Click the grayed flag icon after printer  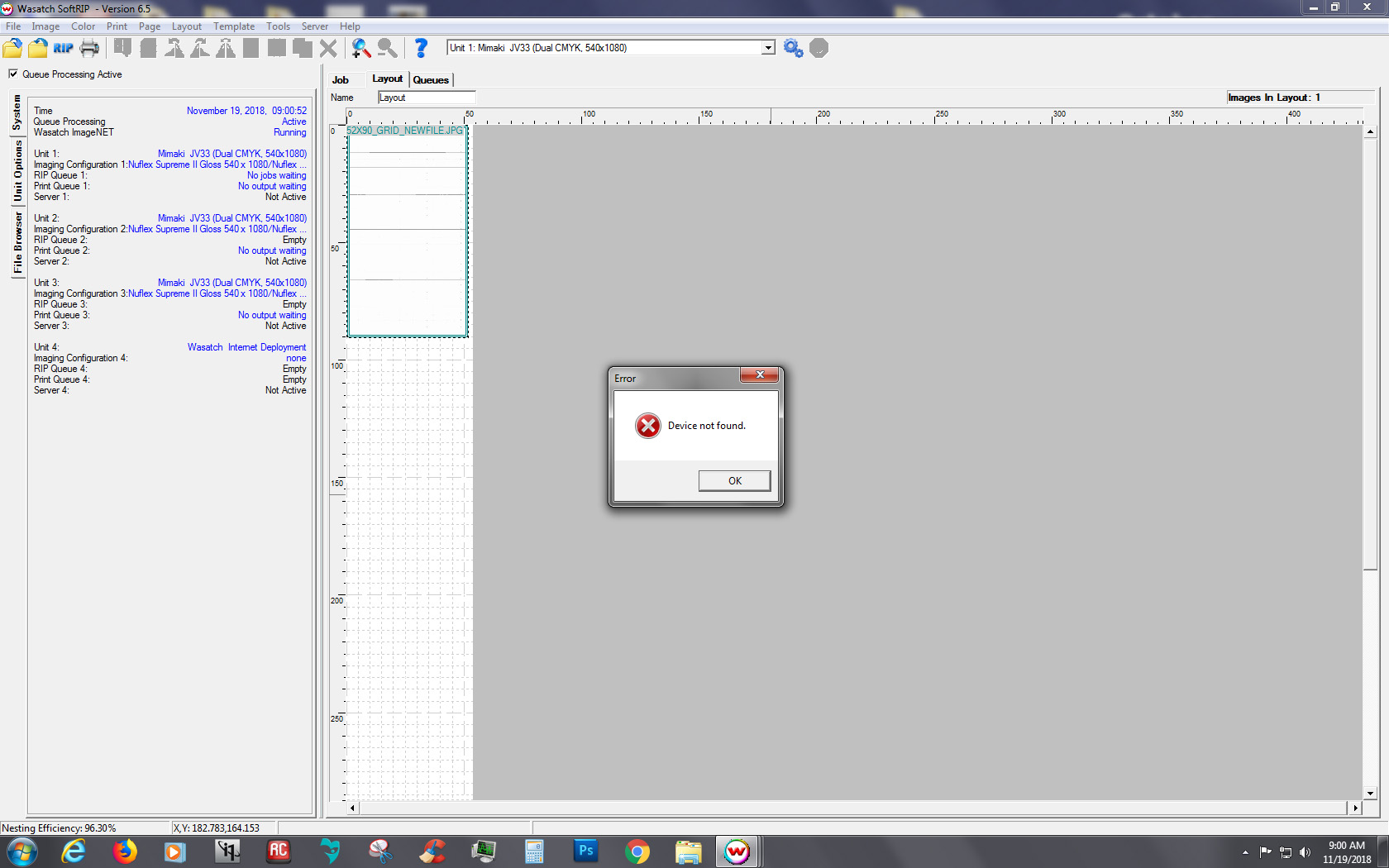[x=123, y=48]
